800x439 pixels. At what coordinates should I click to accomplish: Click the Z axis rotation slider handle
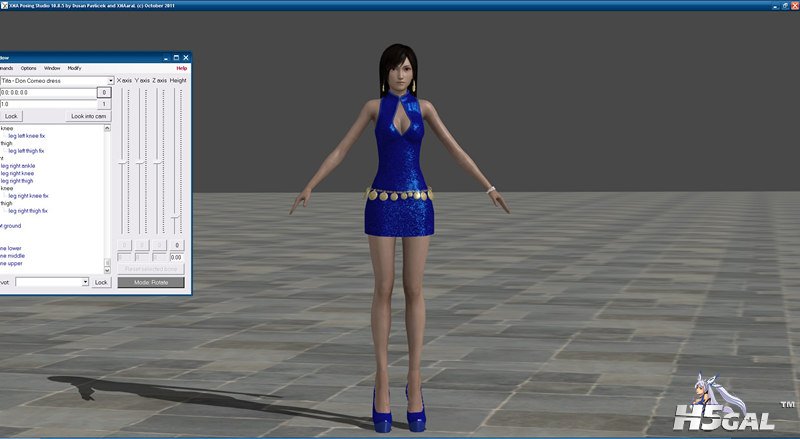tap(157, 163)
